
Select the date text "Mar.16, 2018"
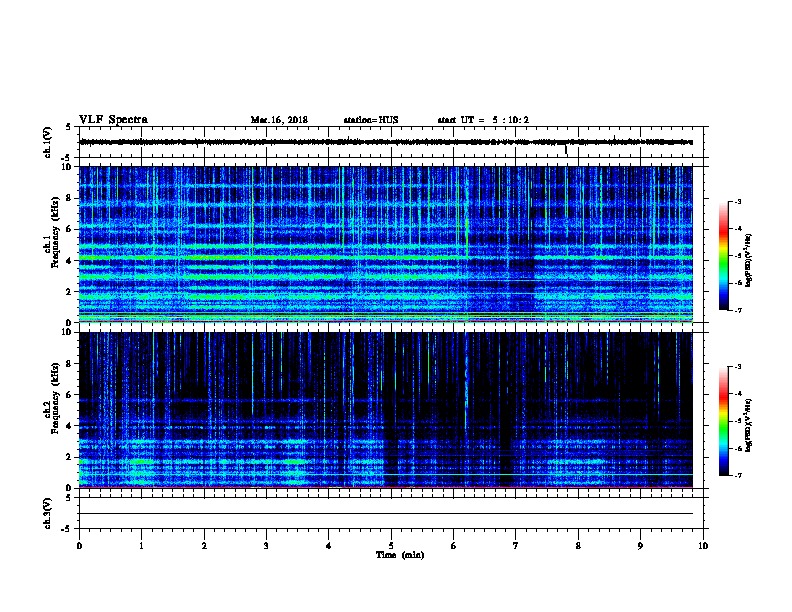tap(279, 120)
